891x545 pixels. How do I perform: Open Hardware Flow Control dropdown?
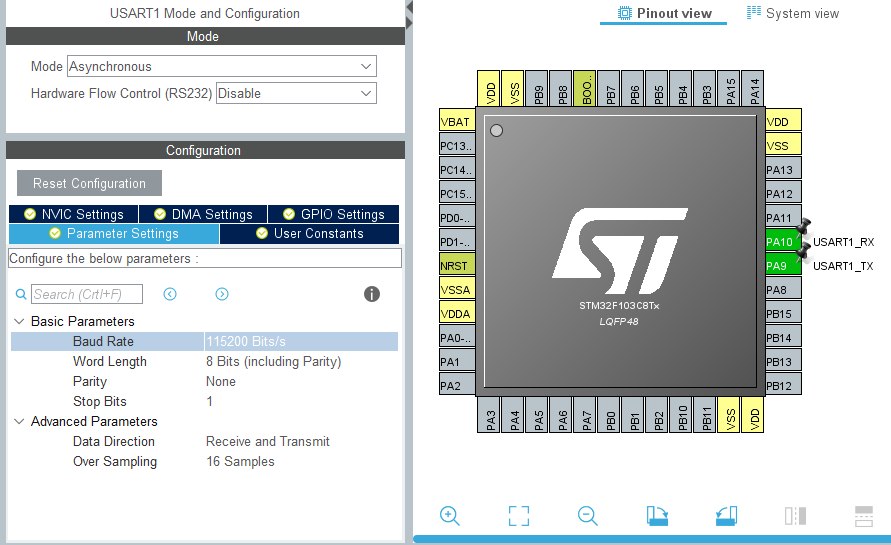(x=296, y=93)
